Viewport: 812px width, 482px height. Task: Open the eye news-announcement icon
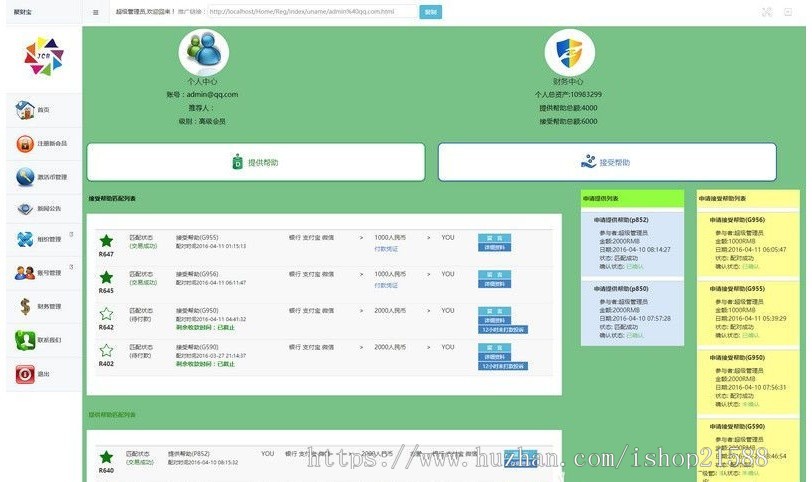click(25, 209)
